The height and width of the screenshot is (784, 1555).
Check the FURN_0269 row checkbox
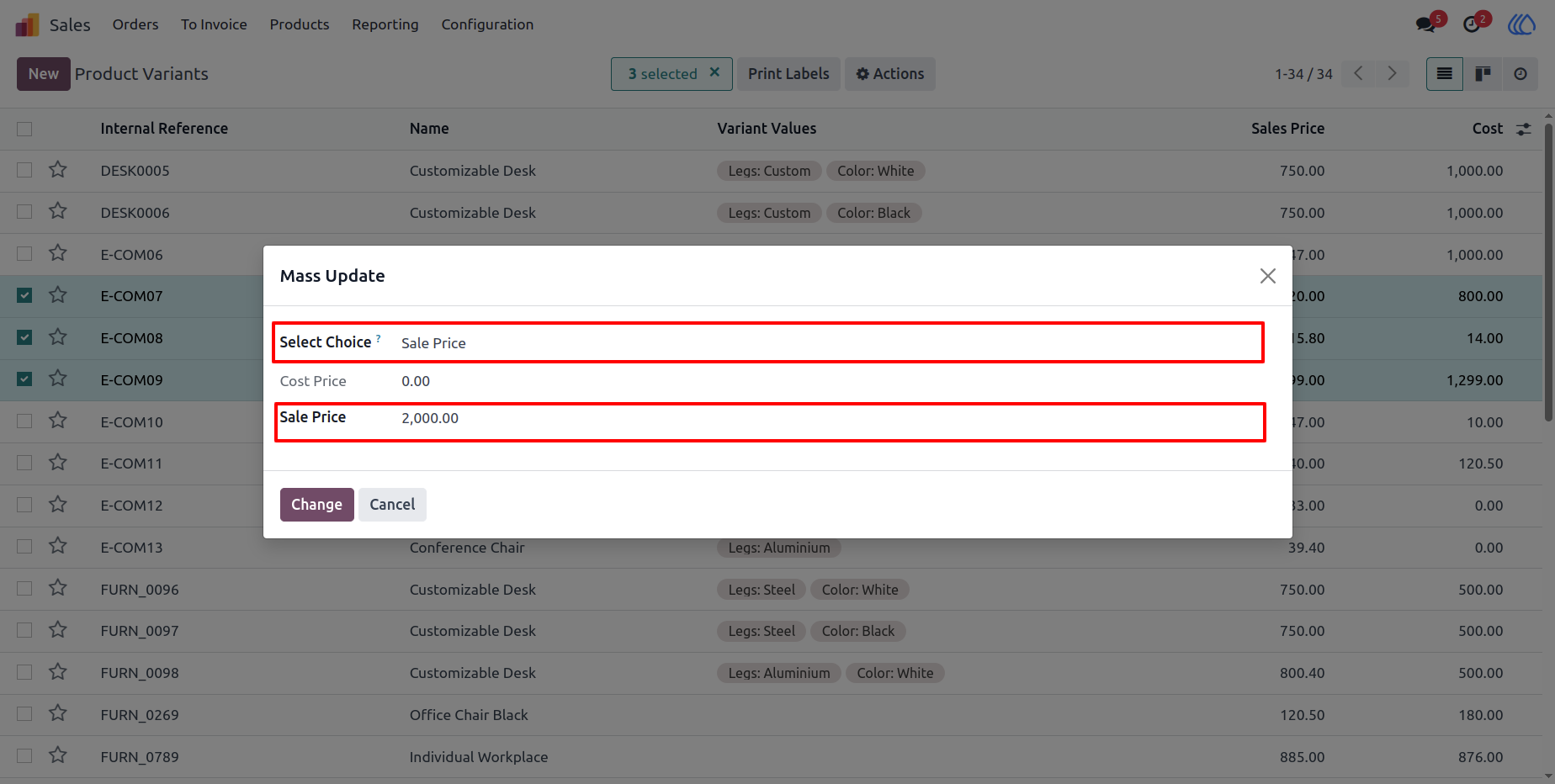click(24, 714)
